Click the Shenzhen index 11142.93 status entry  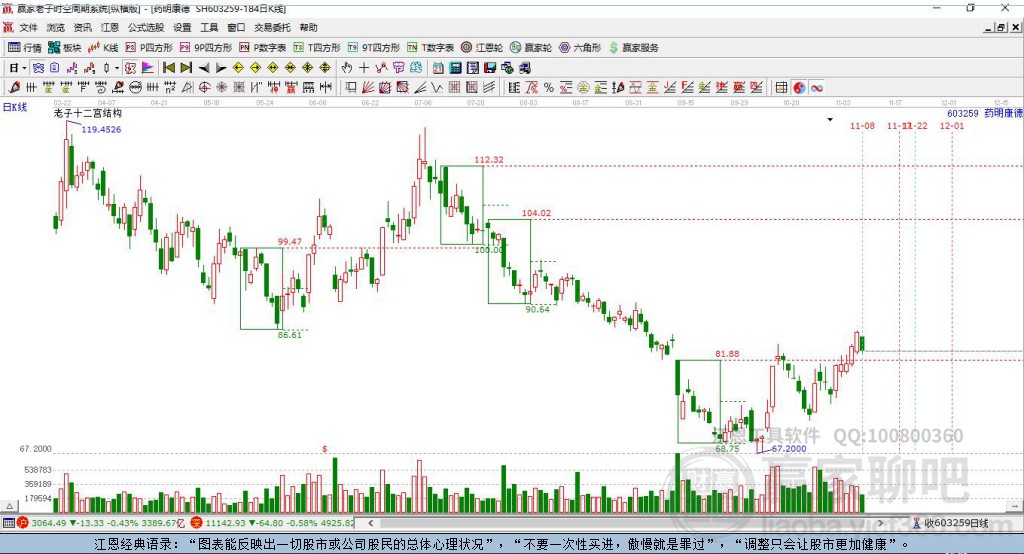coord(274,523)
